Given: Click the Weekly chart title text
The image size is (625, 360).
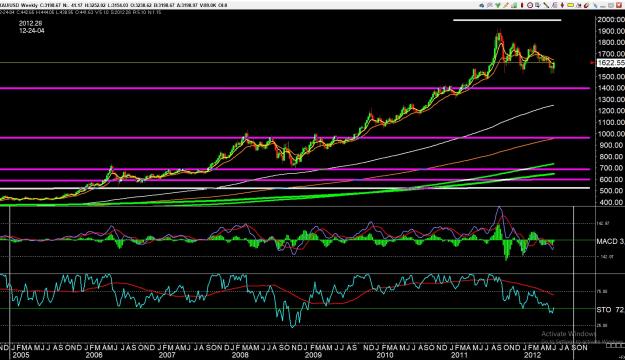Looking at the screenshot, I should tap(28, 5).
